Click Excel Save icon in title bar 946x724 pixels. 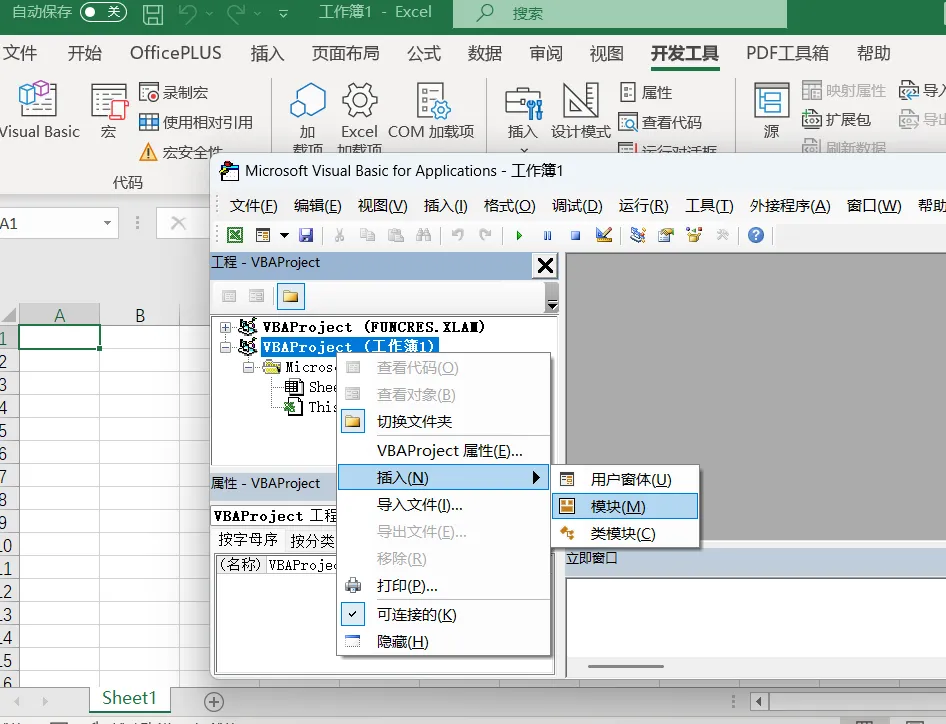pyautogui.click(x=153, y=13)
